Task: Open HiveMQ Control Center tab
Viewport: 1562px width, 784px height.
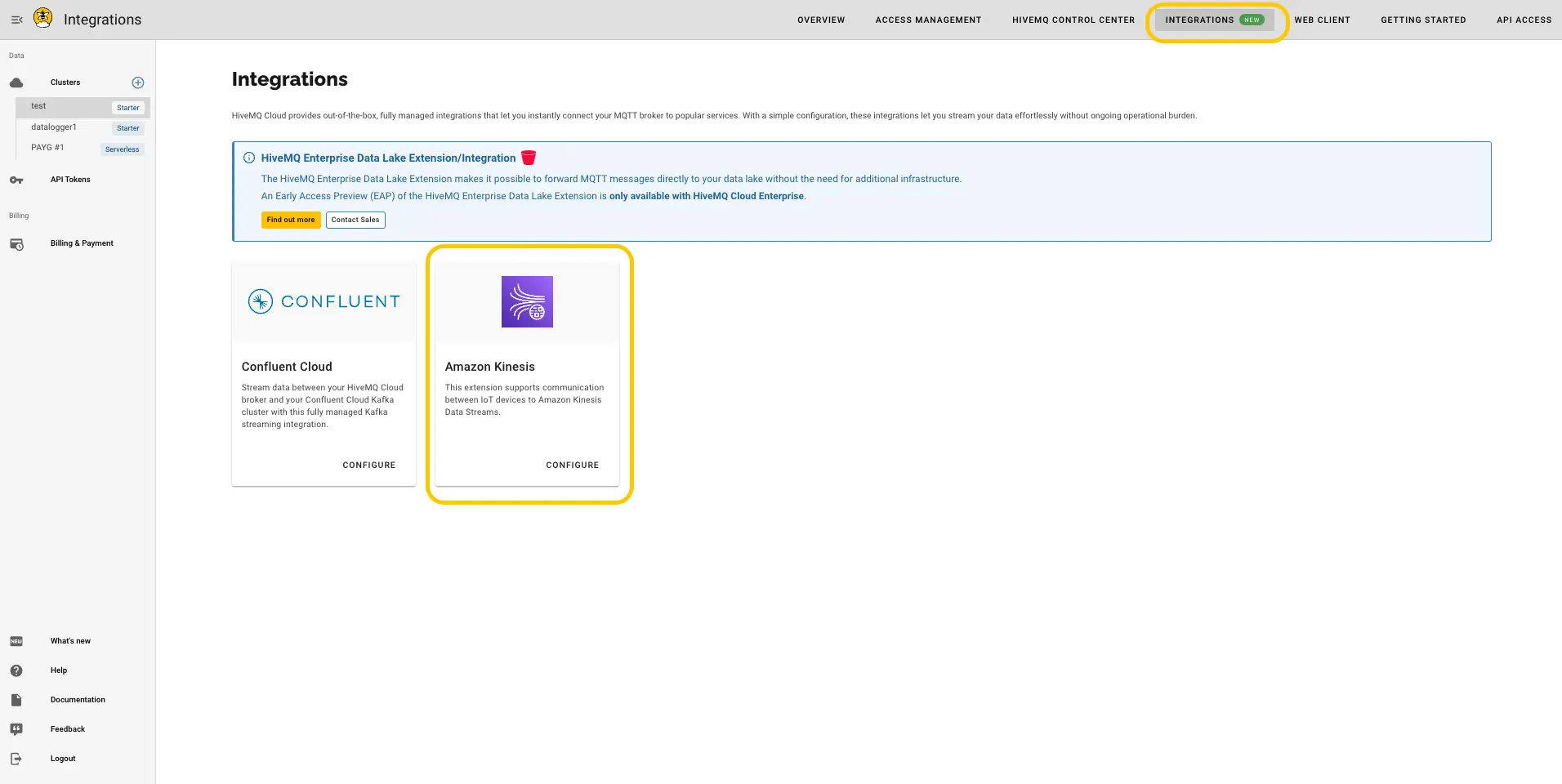Action: click(x=1073, y=20)
